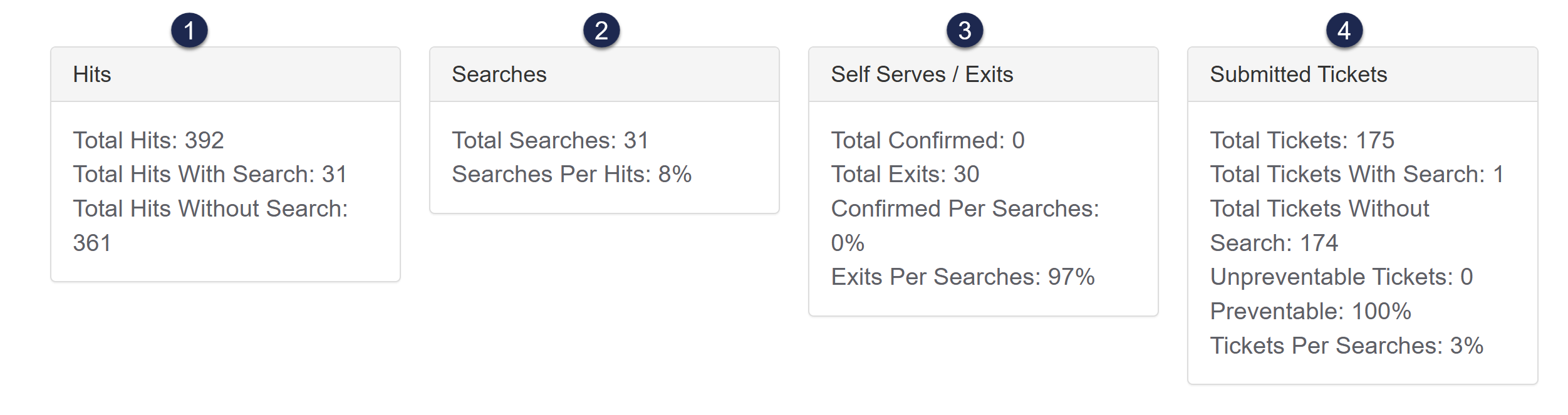
Task: Click the number 4 callout badge
Action: click(x=1344, y=31)
